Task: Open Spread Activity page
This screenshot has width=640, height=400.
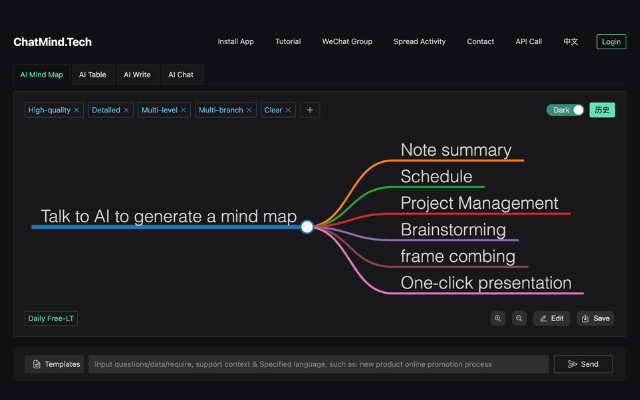Action: 420,42
